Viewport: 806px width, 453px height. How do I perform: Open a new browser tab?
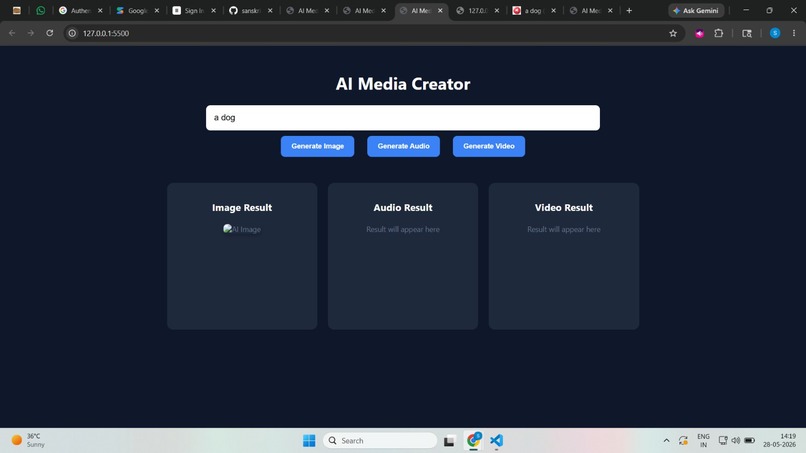pos(629,10)
